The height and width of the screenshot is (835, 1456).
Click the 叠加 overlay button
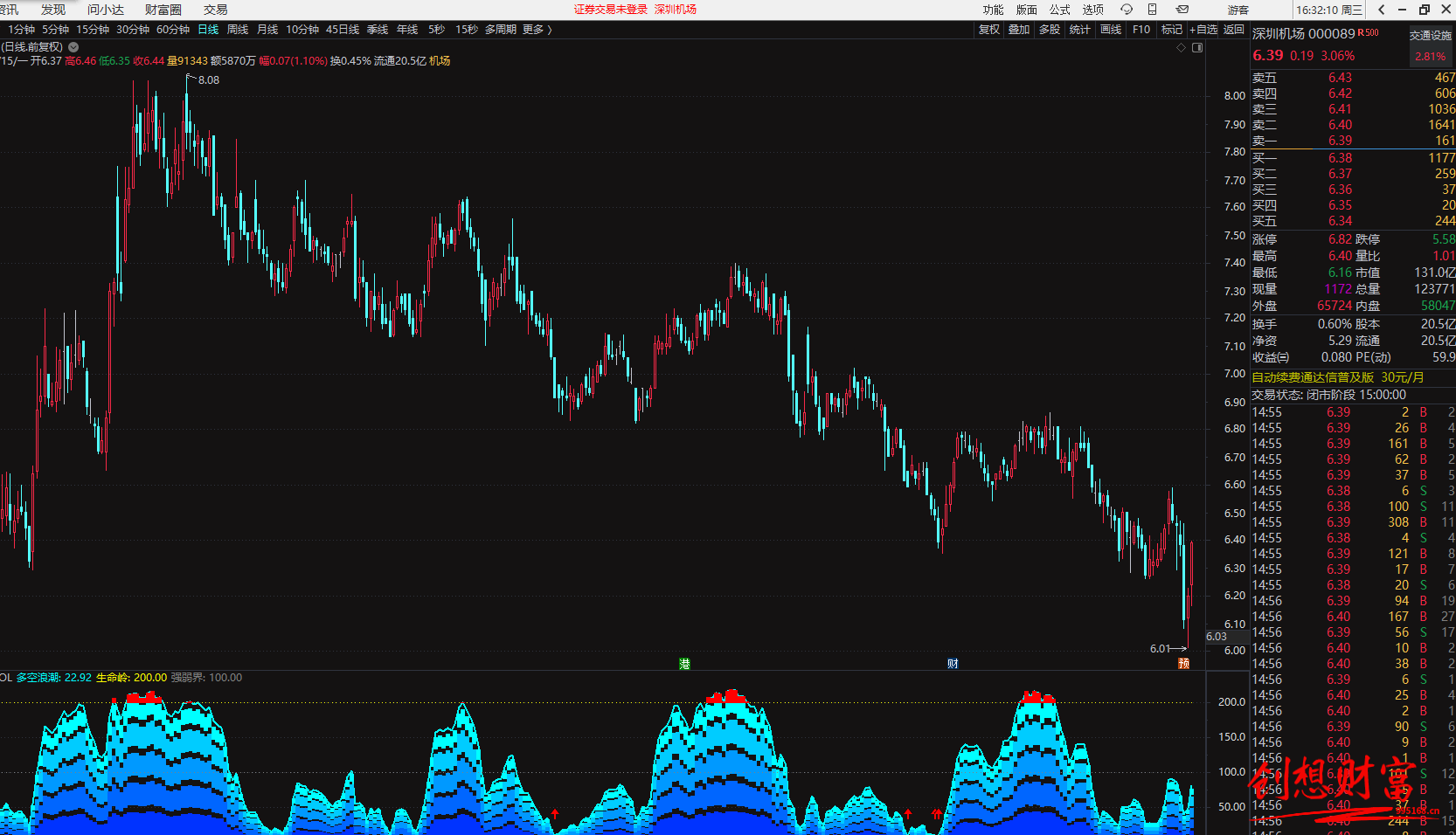point(1019,30)
